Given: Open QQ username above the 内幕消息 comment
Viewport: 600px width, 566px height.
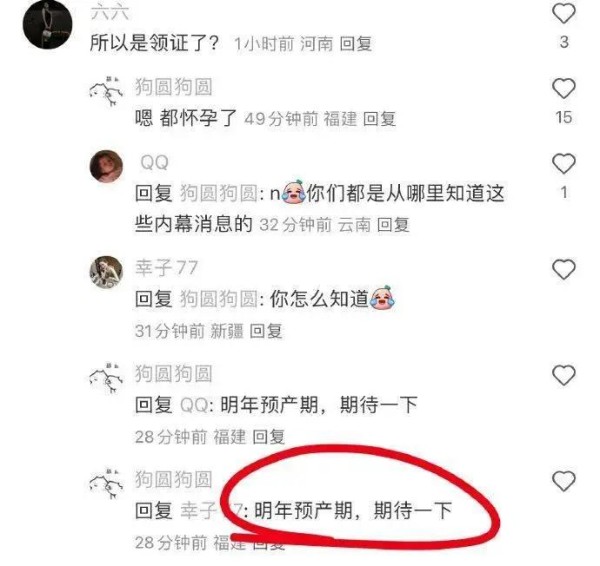Looking at the screenshot, I should (154, 163).
